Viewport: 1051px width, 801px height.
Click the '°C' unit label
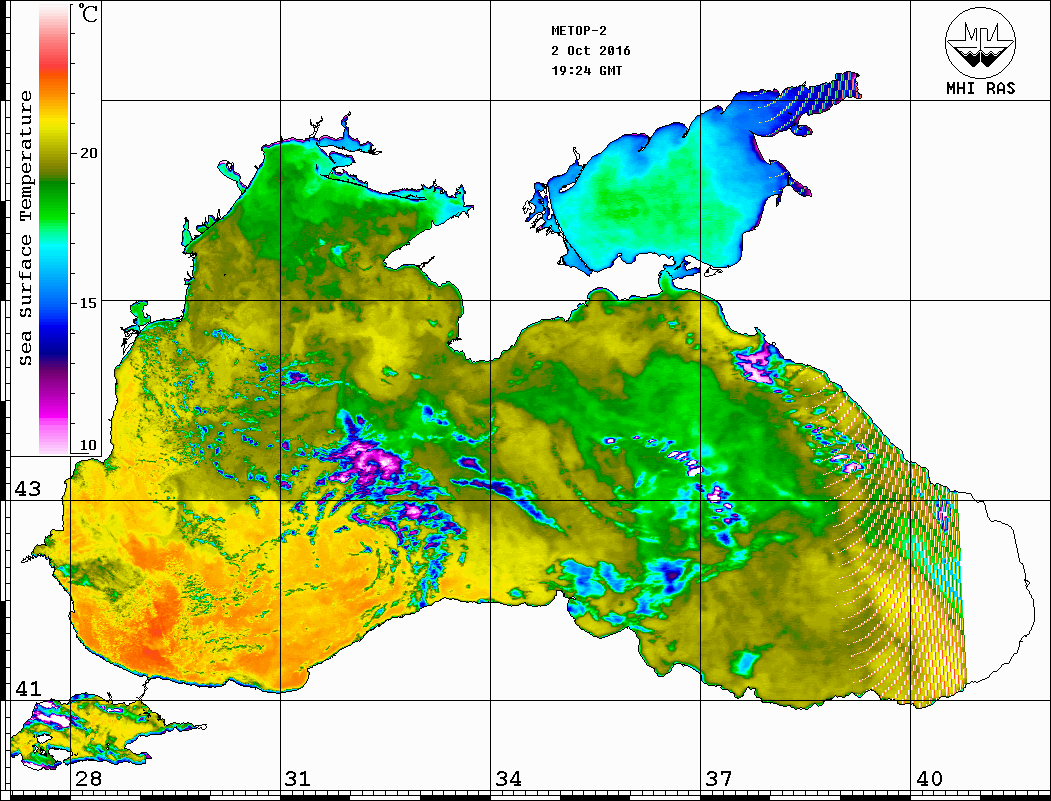coord(88,13)
